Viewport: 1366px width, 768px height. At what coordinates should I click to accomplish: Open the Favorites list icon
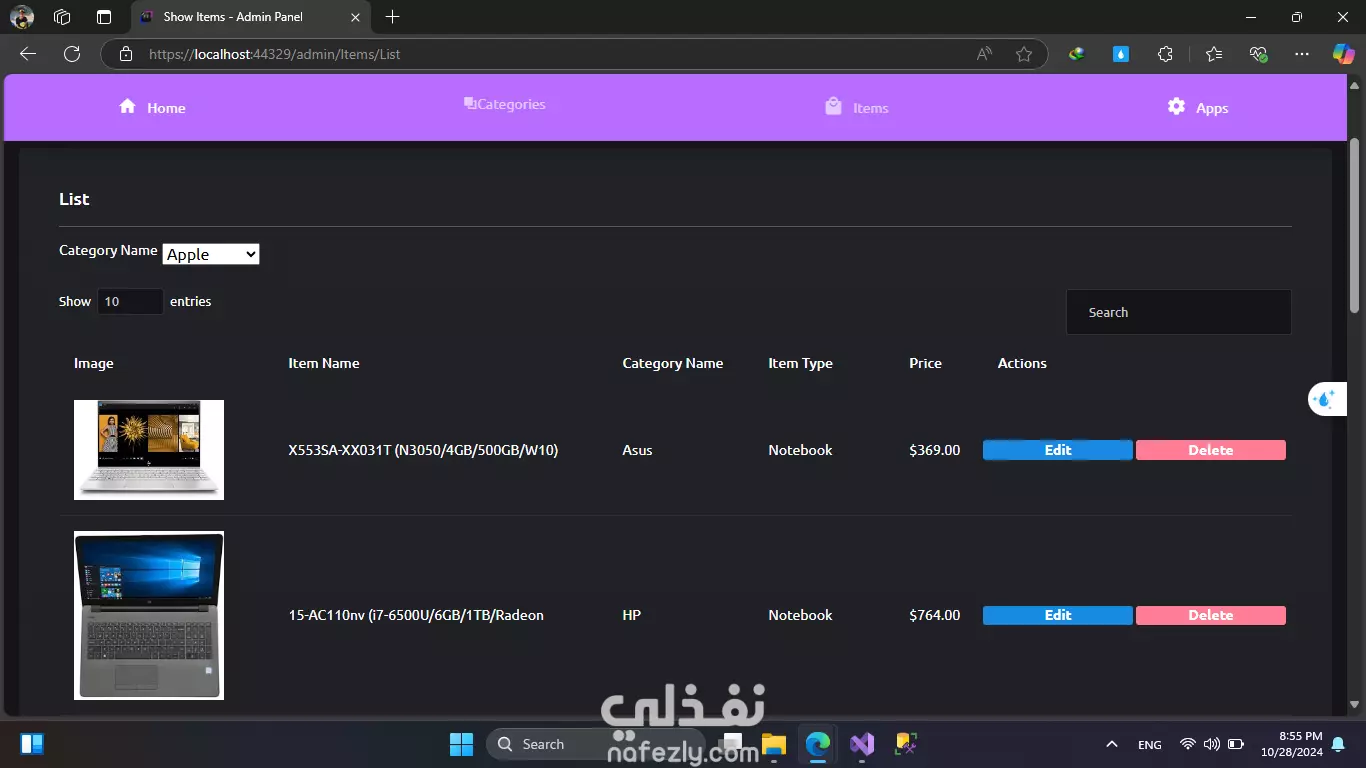click(x=1213, y=54)
